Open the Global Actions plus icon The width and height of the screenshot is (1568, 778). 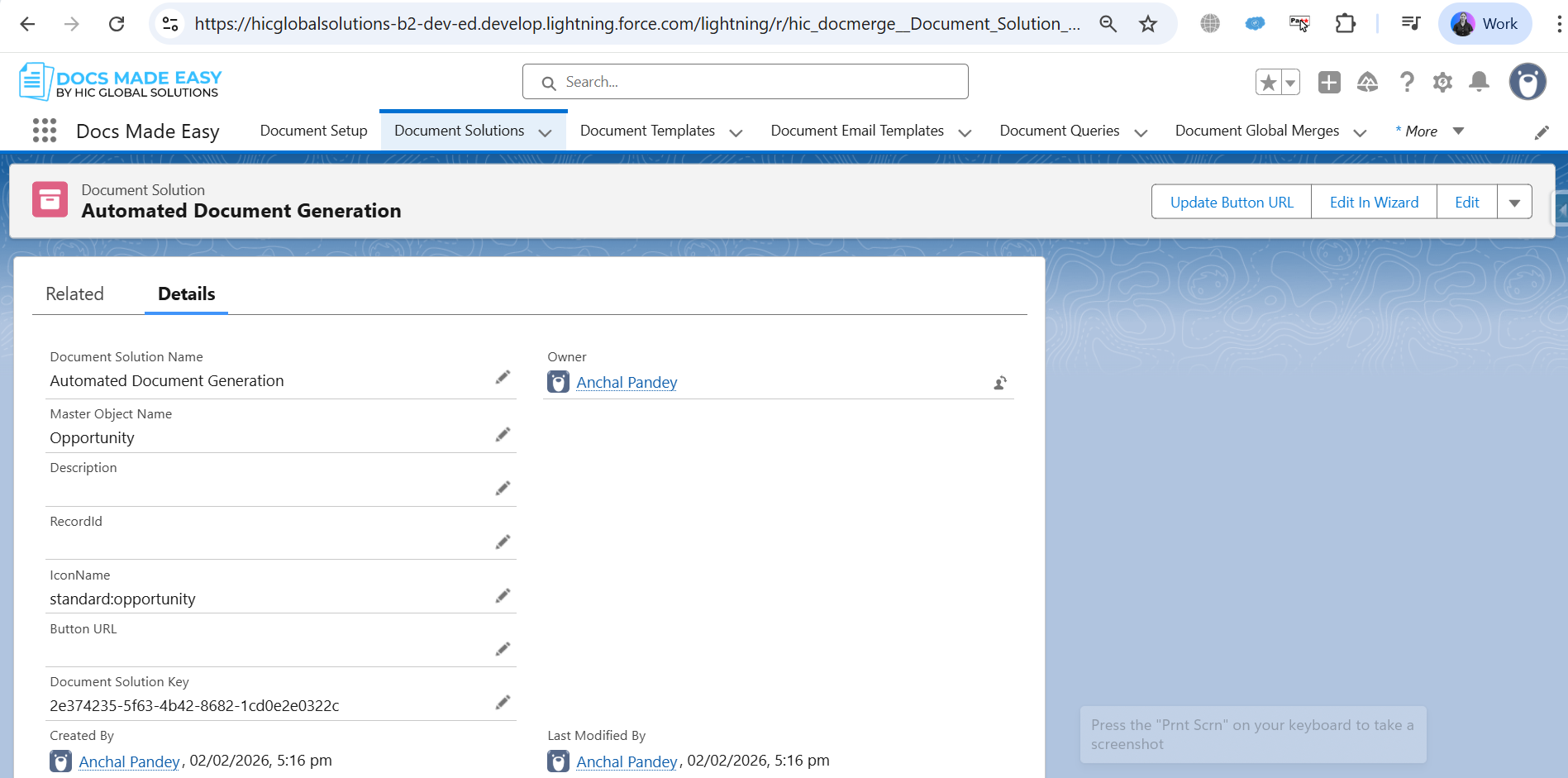[1329, 82]
